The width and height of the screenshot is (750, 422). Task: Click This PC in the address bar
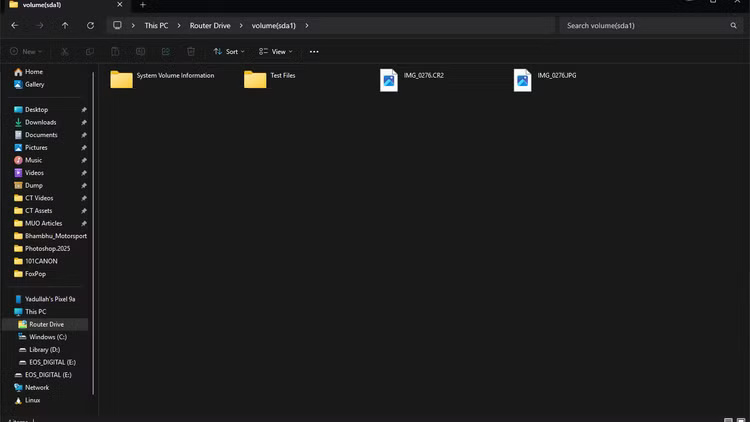point(156,25)
